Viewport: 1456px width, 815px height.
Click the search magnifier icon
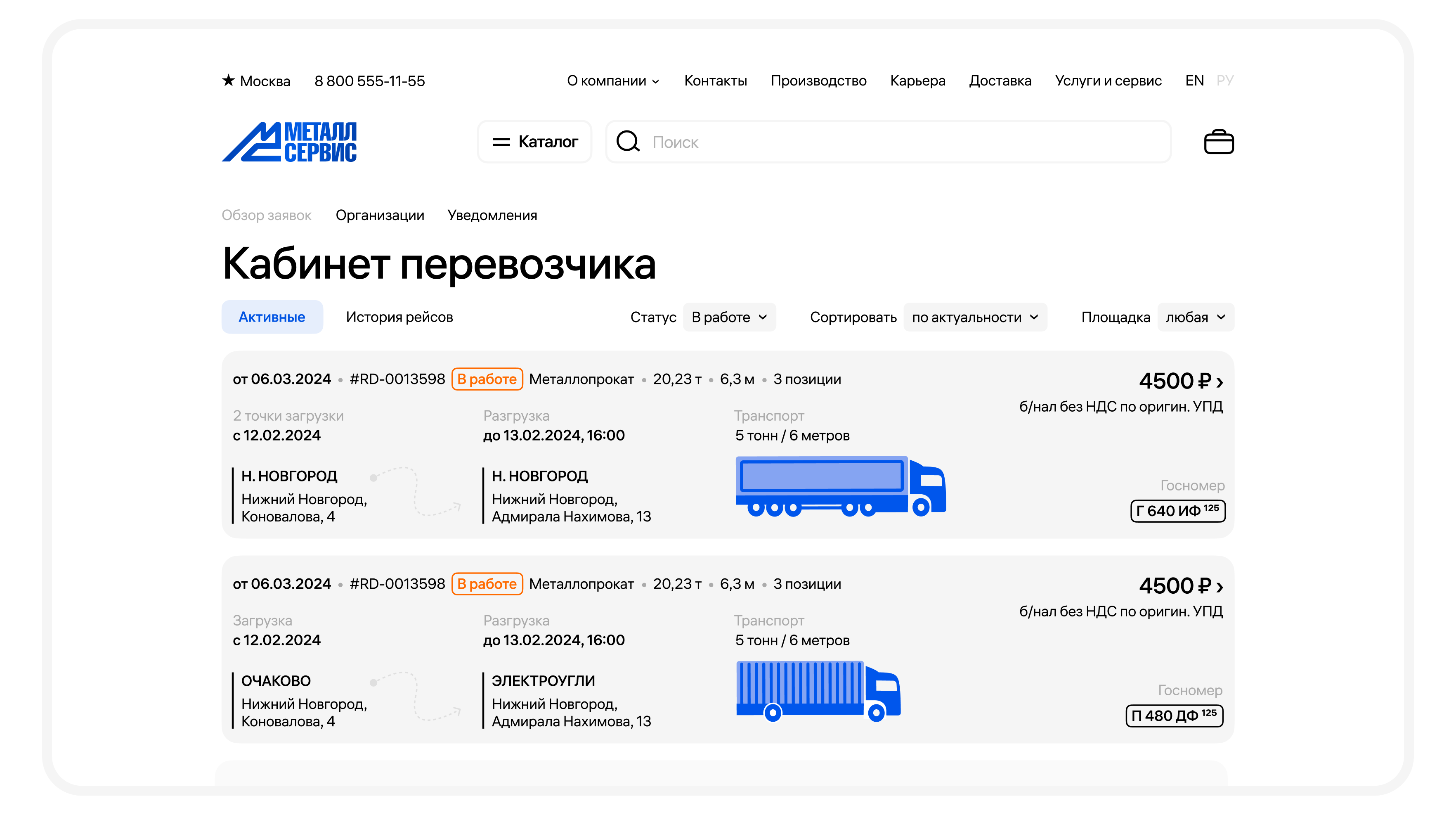click(x=627, y=142)
